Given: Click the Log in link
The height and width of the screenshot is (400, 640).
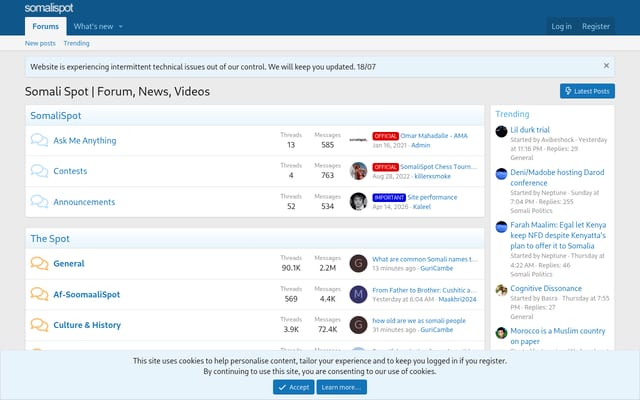Looking at the screenshot, I should (561, 26).
